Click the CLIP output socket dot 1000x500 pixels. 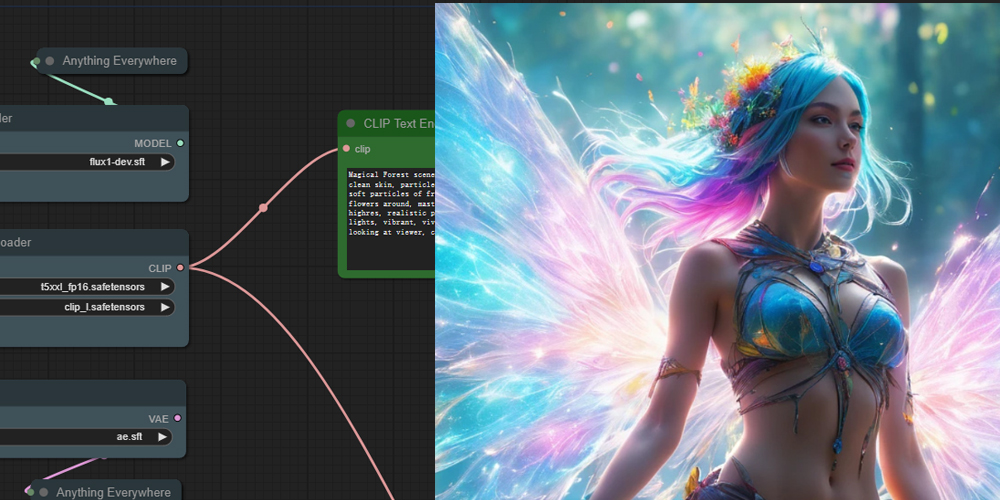point(180,268)
